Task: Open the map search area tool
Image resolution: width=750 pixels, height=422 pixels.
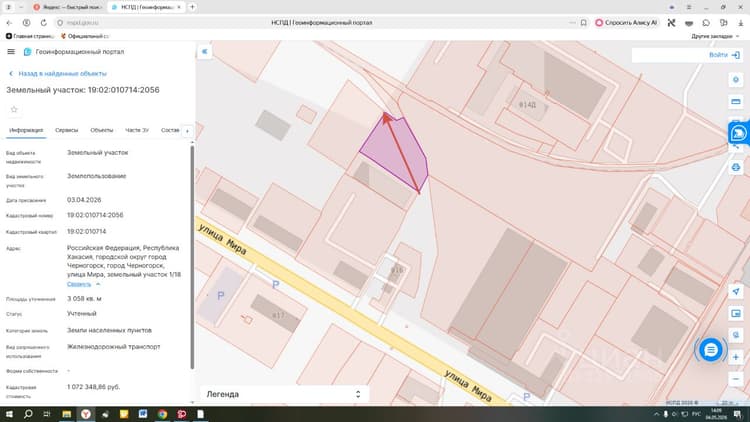Action: pos(736,335)
